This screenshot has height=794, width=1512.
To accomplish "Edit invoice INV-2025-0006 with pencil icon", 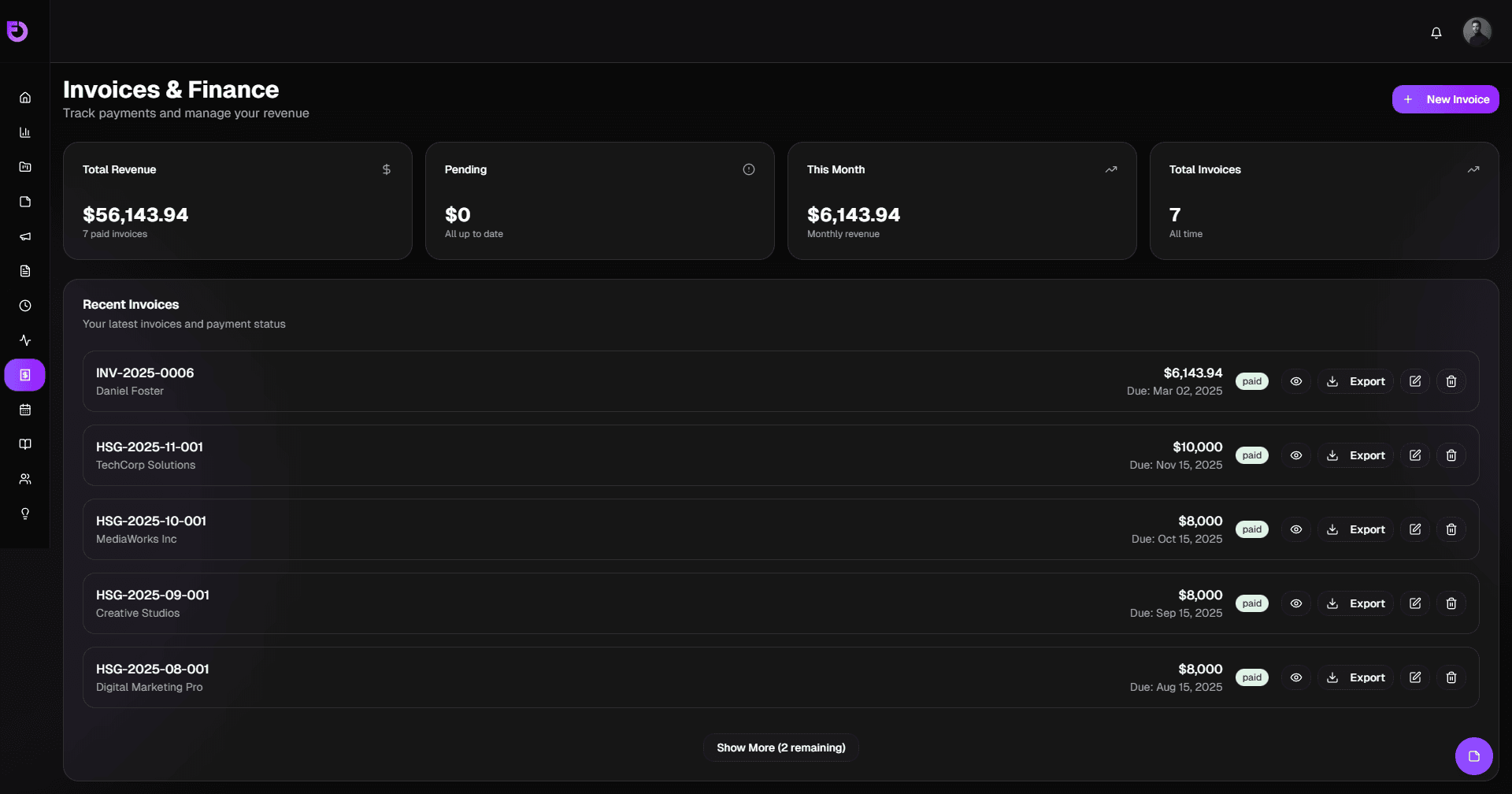I will pyautogui.click(x=1415, y=381).
